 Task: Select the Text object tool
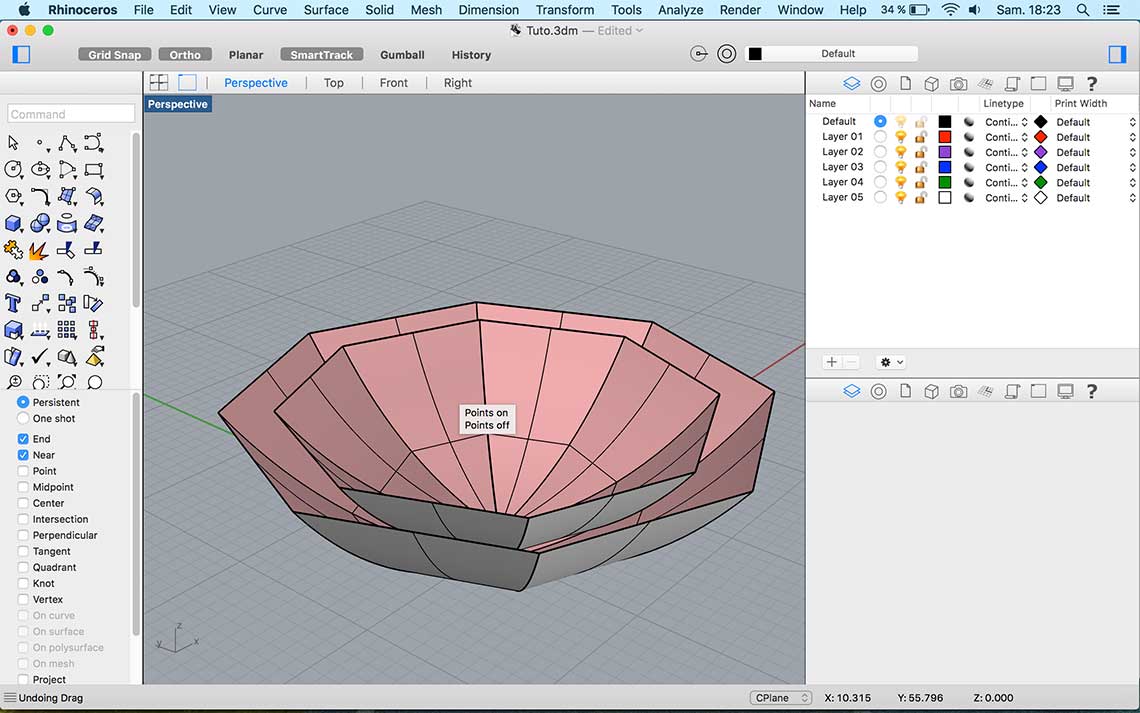coord(13,303)
